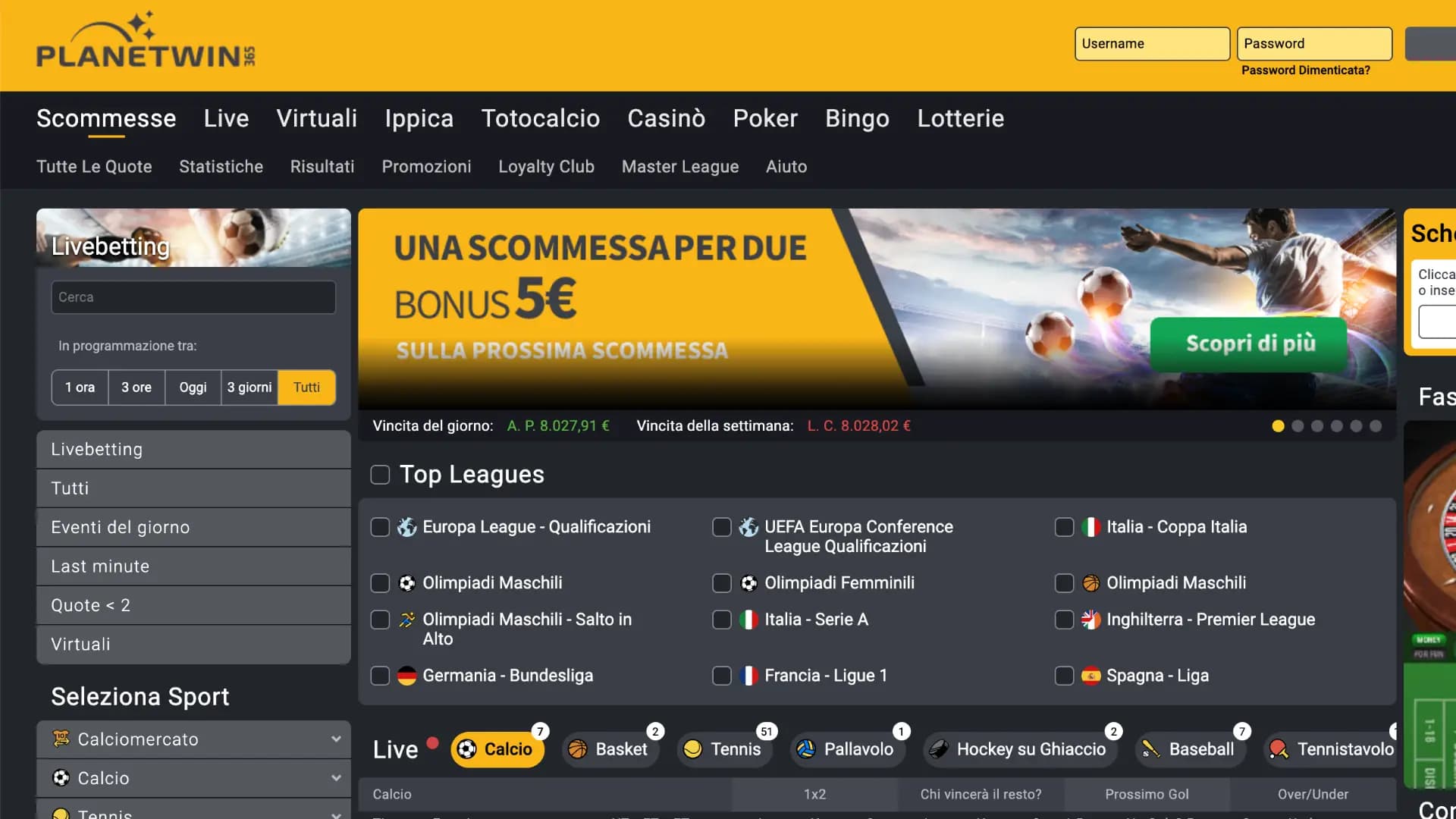Choose the Hockey su Ghiaccio icon
The height and width of the screenshot is (819, 1456).
click(939, 749)
